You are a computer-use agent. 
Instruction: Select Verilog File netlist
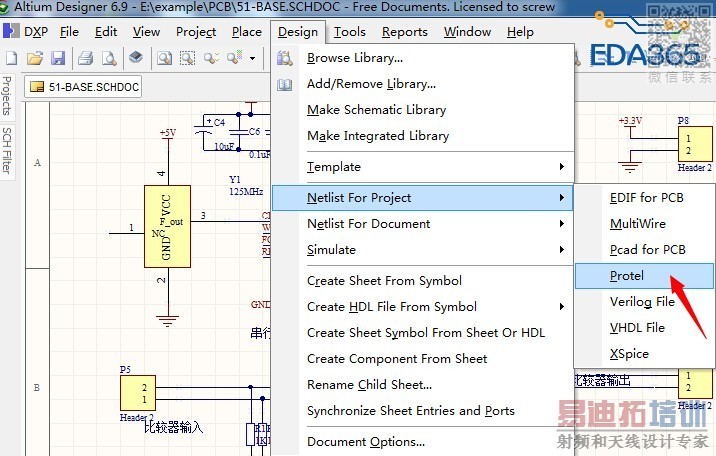pyautogui.click(x=644, y=302)
